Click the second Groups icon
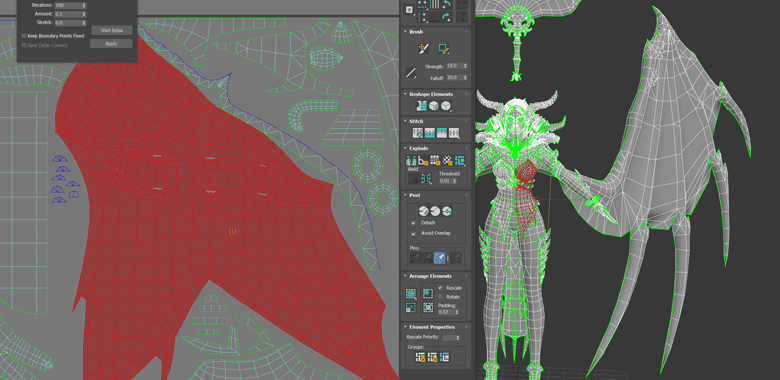 [432, 357]
